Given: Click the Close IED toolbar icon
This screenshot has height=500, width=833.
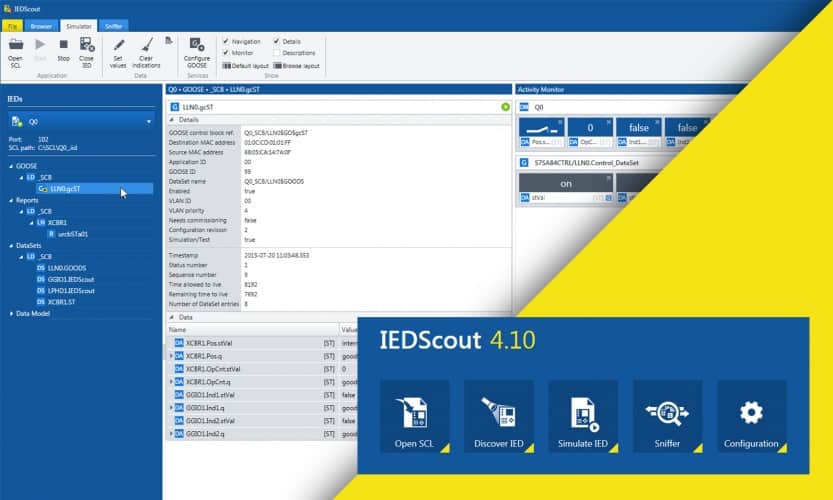Looking at the screenshot, I should pos(86,45).
